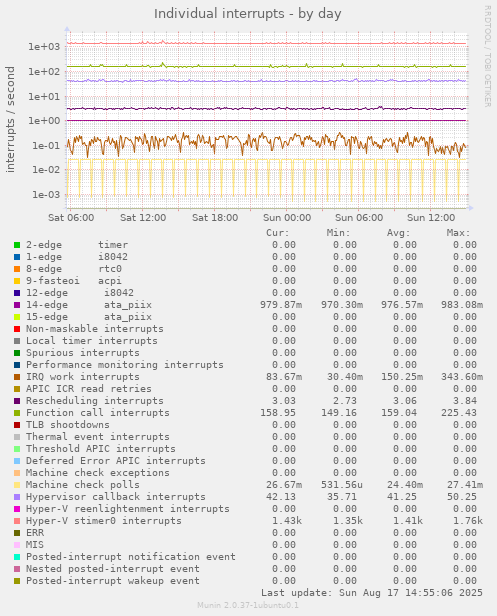Click the 1e+03 y-axis tick label

click(44, 47)
